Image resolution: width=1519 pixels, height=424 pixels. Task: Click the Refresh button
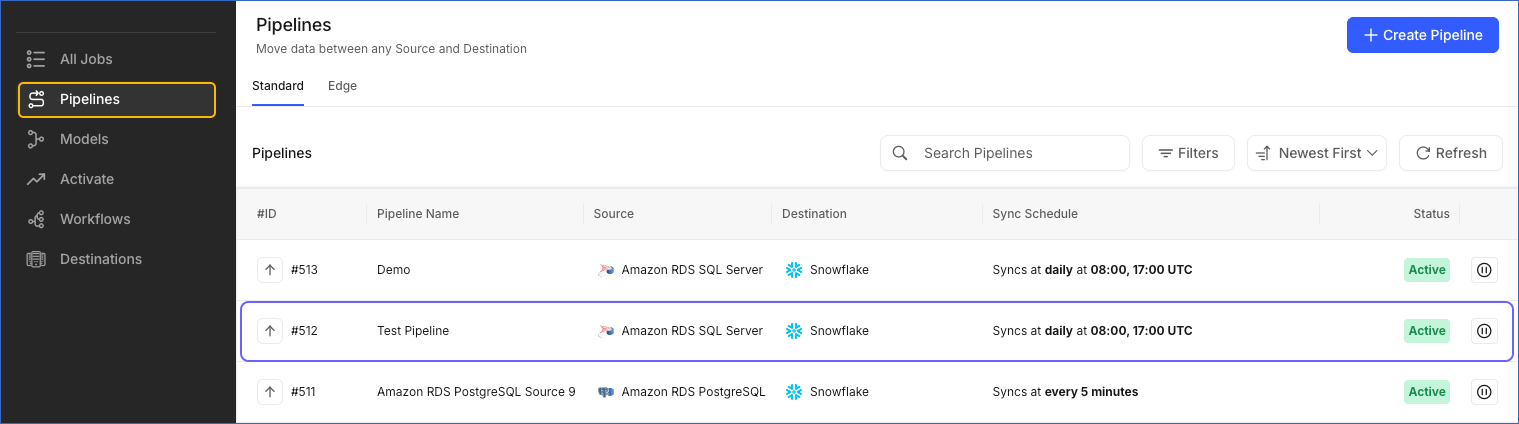[x=1450, y=153]
